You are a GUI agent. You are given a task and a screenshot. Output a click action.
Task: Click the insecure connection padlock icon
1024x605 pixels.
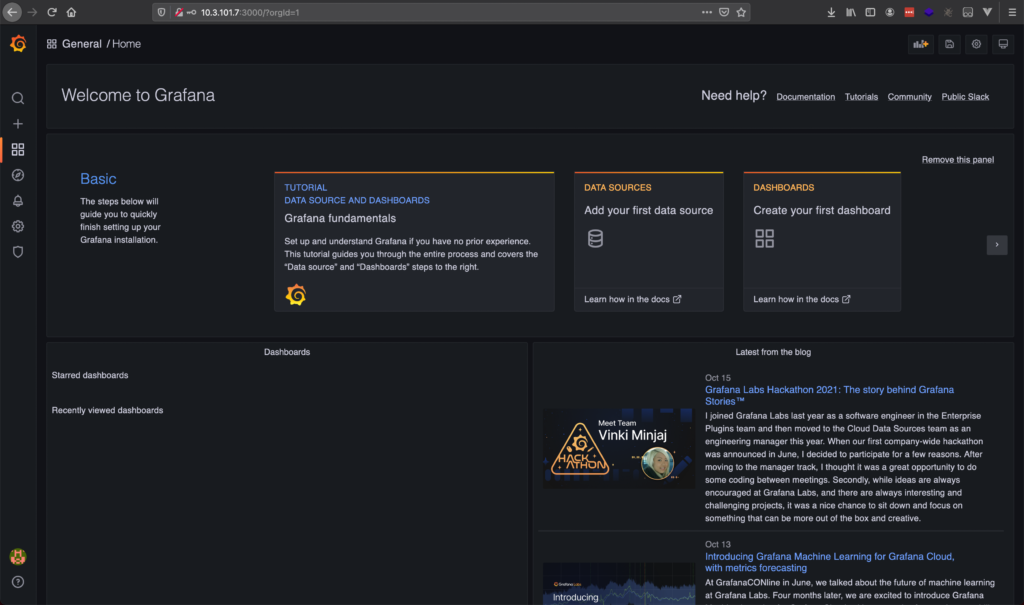(178, 12)
